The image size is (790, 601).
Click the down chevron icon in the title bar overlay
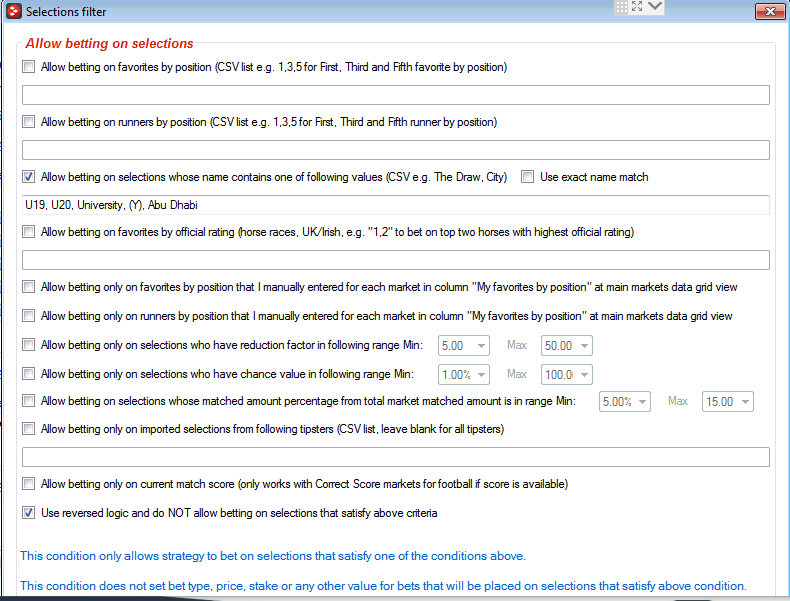click(x=654, y=6)
